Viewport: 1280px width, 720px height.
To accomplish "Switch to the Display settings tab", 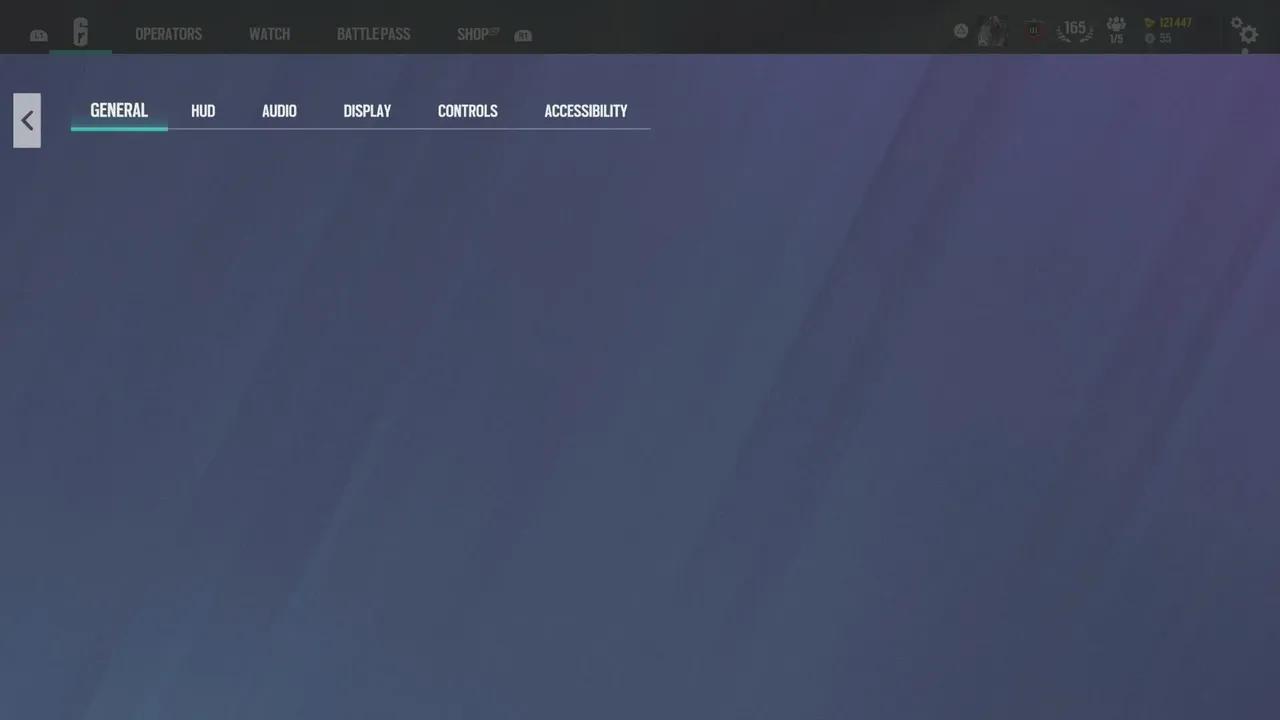I will [367, 111].
